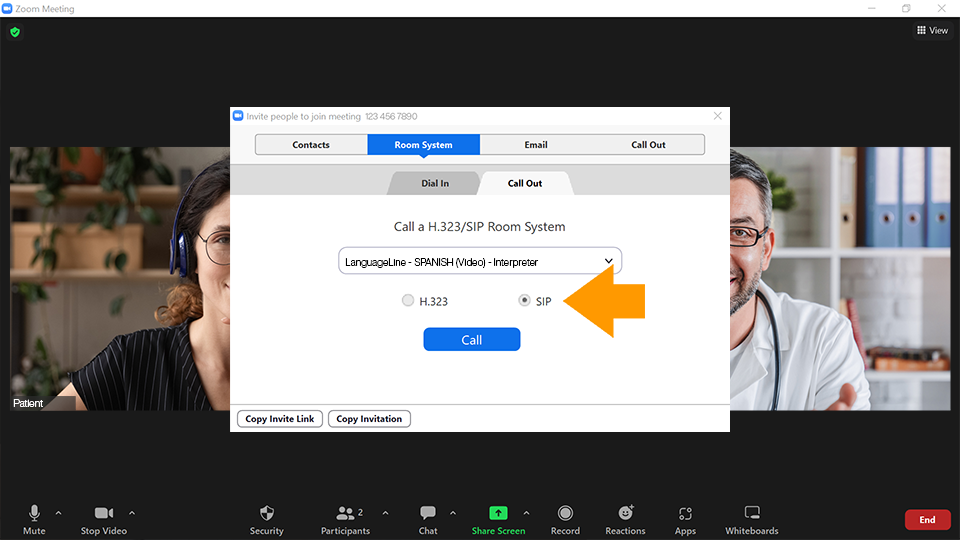Open the Apps toolbar icon
Viewport: 960px width, 540px height.
(685, 513)
